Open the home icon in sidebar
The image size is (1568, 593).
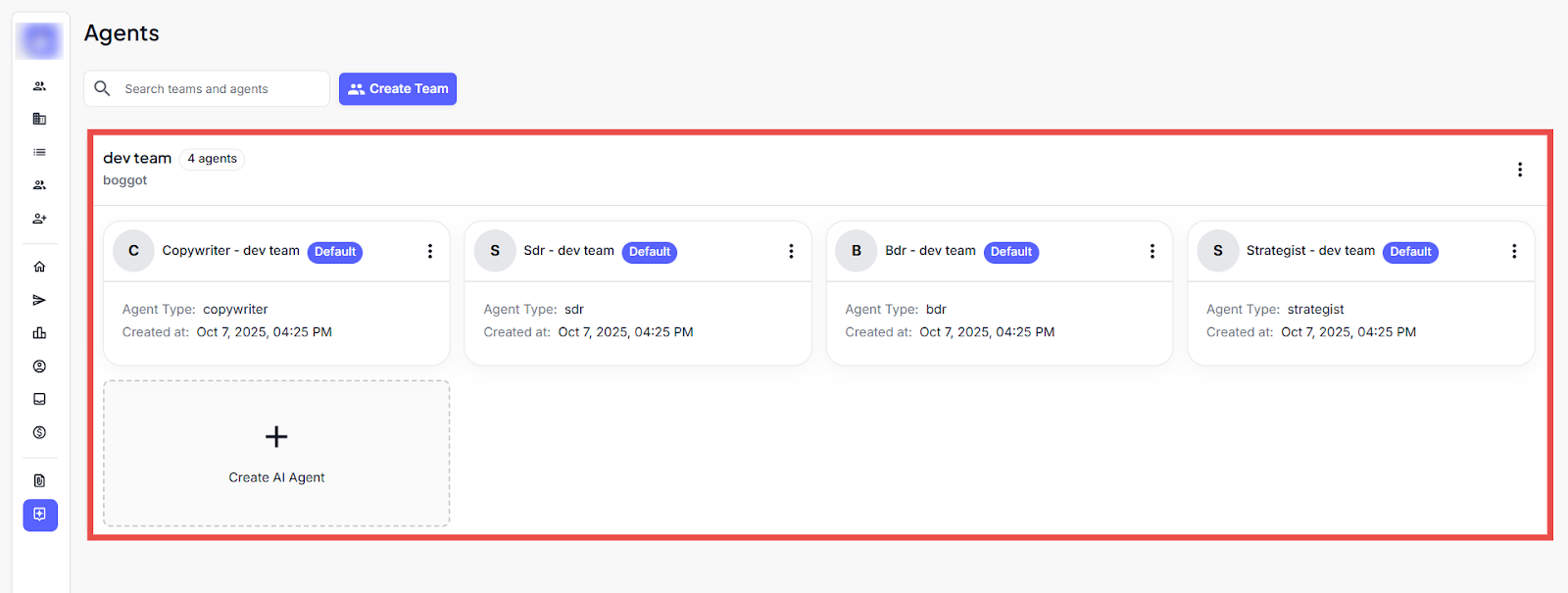(39, 267)
